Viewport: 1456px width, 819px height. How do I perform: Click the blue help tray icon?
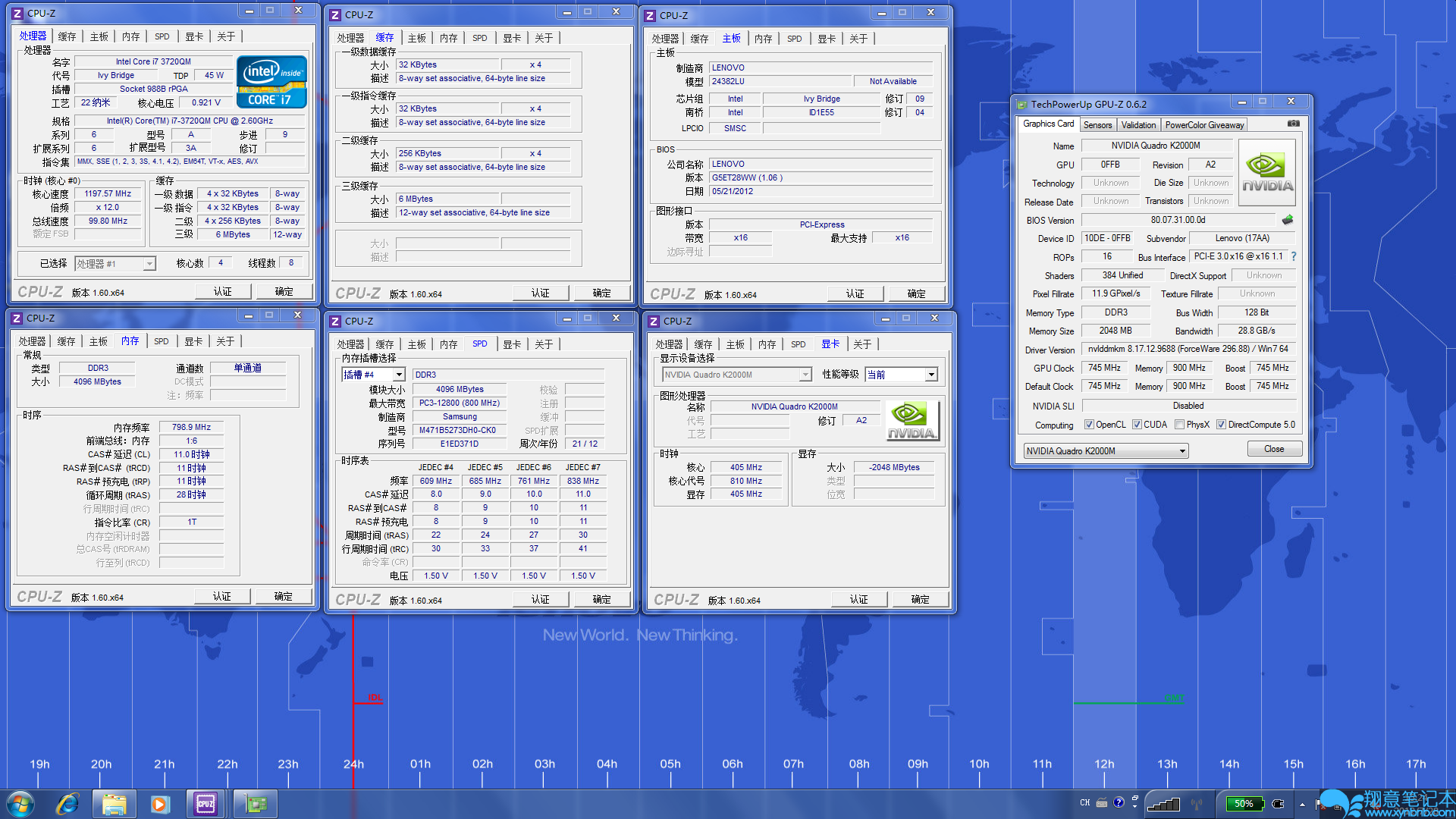tap(1119, 802)
